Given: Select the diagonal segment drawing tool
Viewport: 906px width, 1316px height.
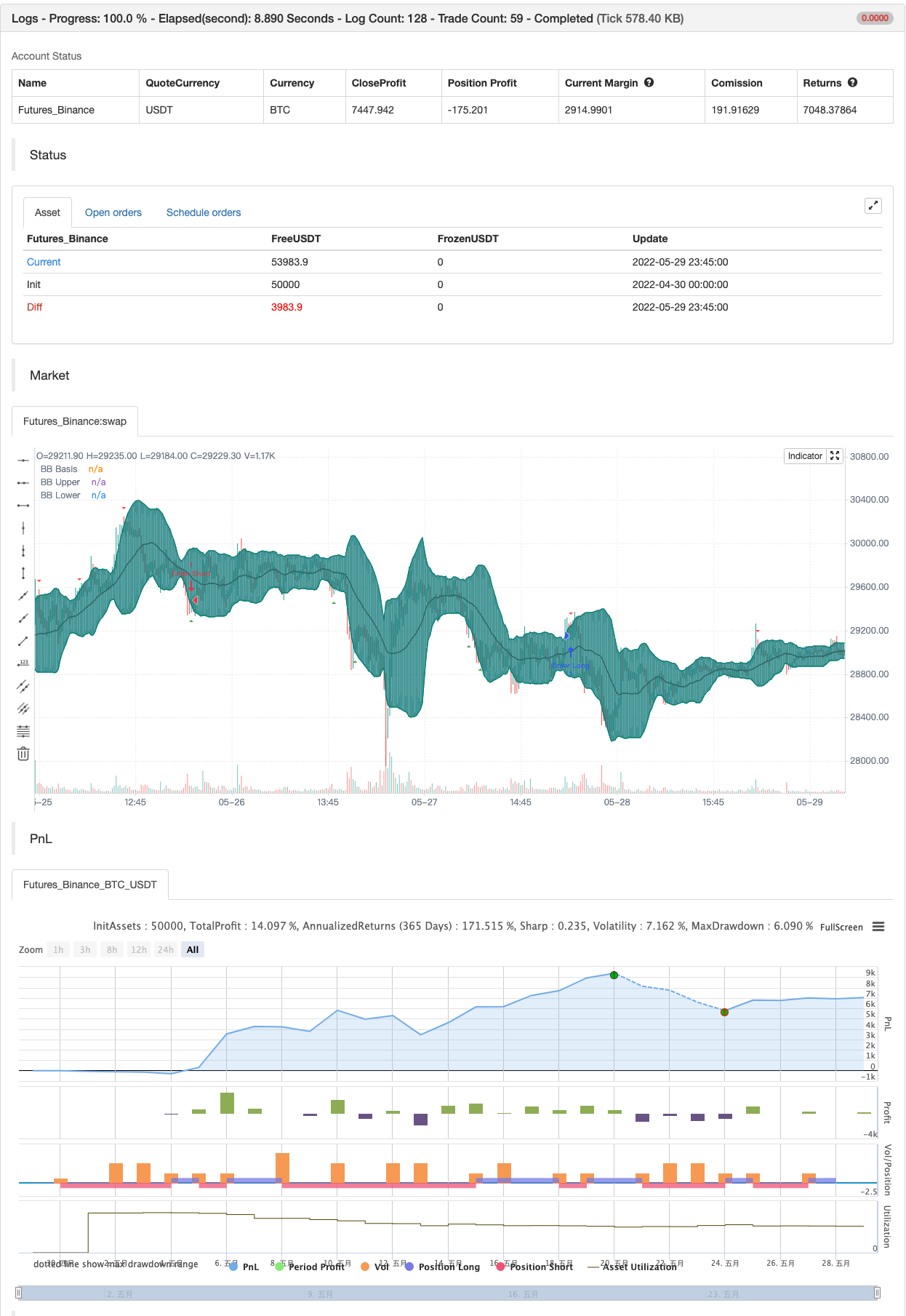Looking at the screenshot, I should click(x=23, y=641).
